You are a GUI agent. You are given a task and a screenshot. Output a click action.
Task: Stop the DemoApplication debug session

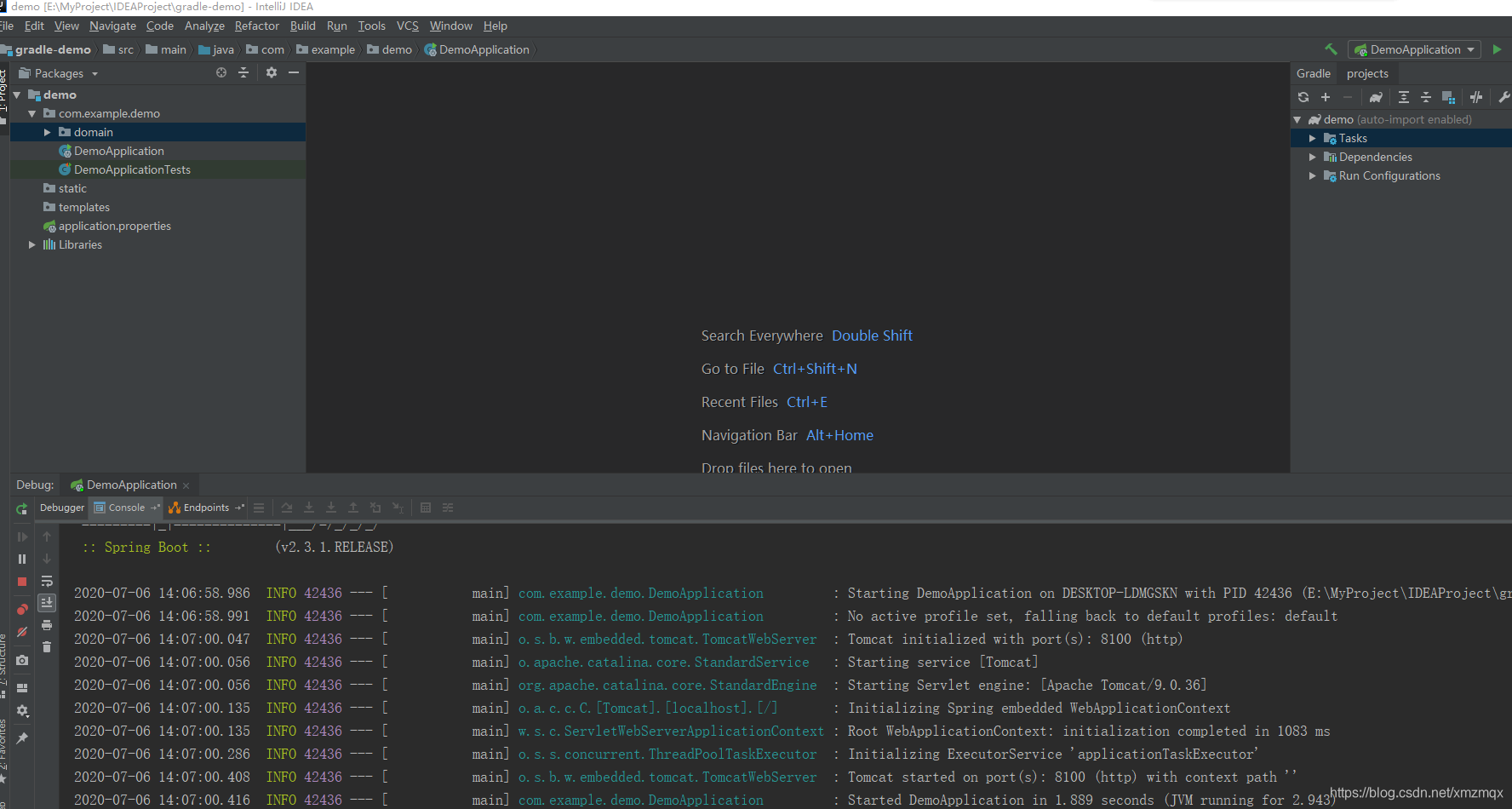pos(21,581)
